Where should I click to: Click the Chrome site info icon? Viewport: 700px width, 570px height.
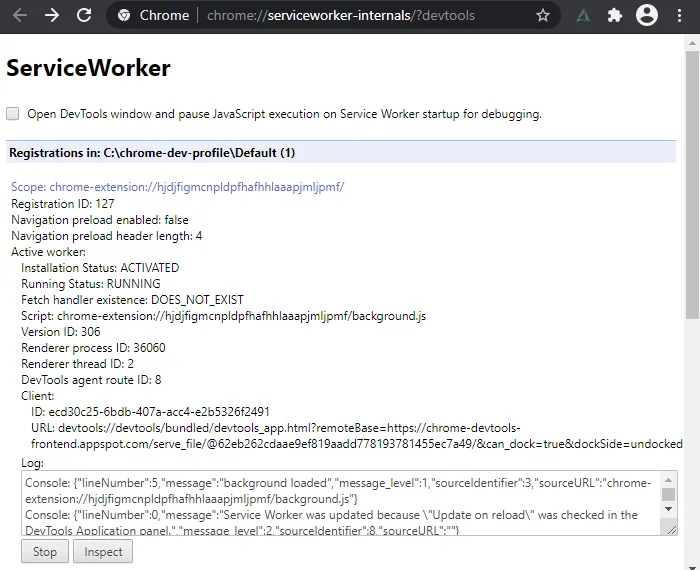pyautogui.click(x=124, y=16)
